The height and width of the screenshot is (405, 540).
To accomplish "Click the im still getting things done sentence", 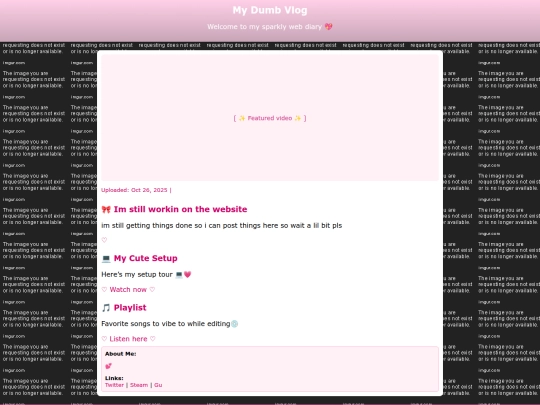I will pyautogui.click(x=222, y=226).
